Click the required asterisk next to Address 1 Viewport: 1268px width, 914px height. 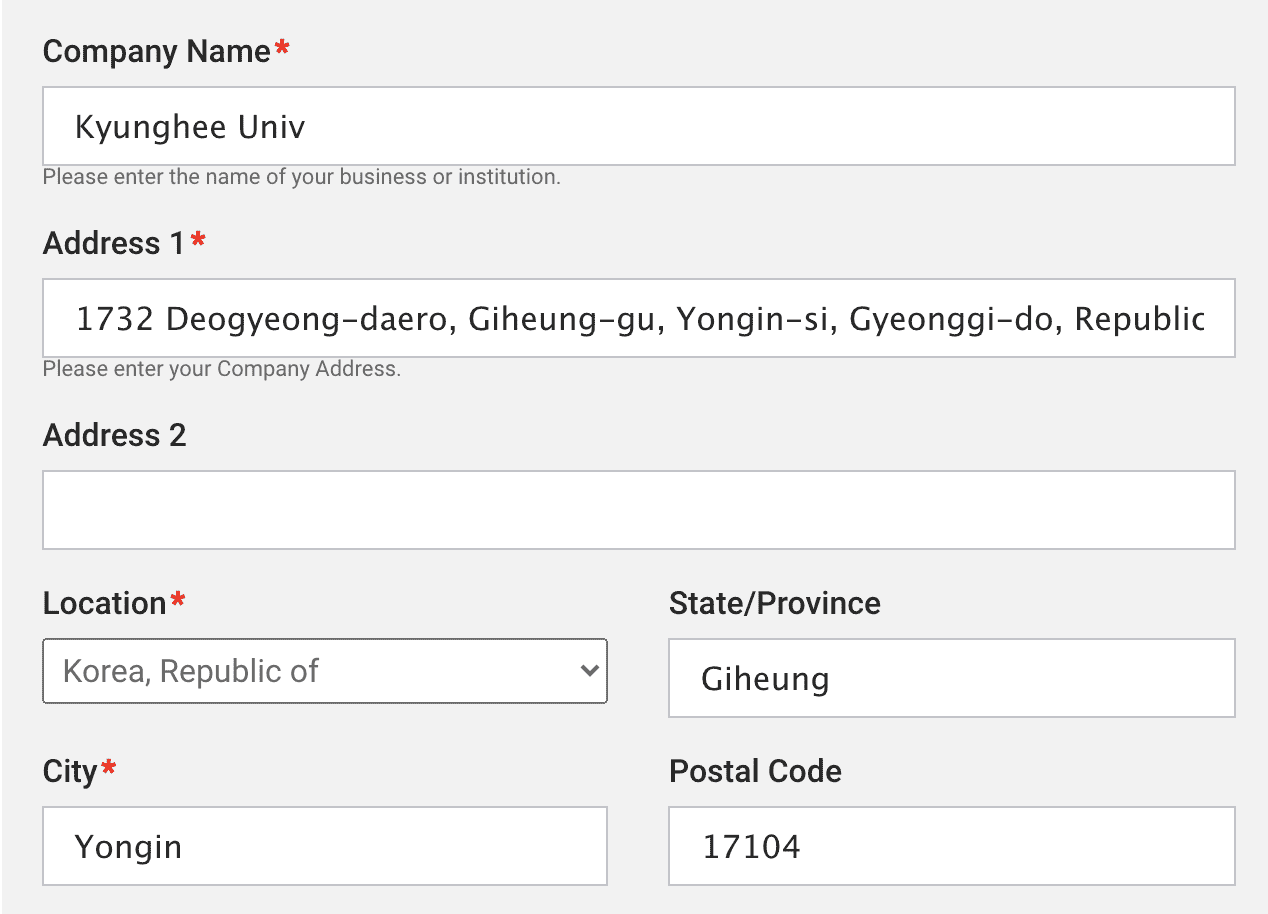click(198, 242)
